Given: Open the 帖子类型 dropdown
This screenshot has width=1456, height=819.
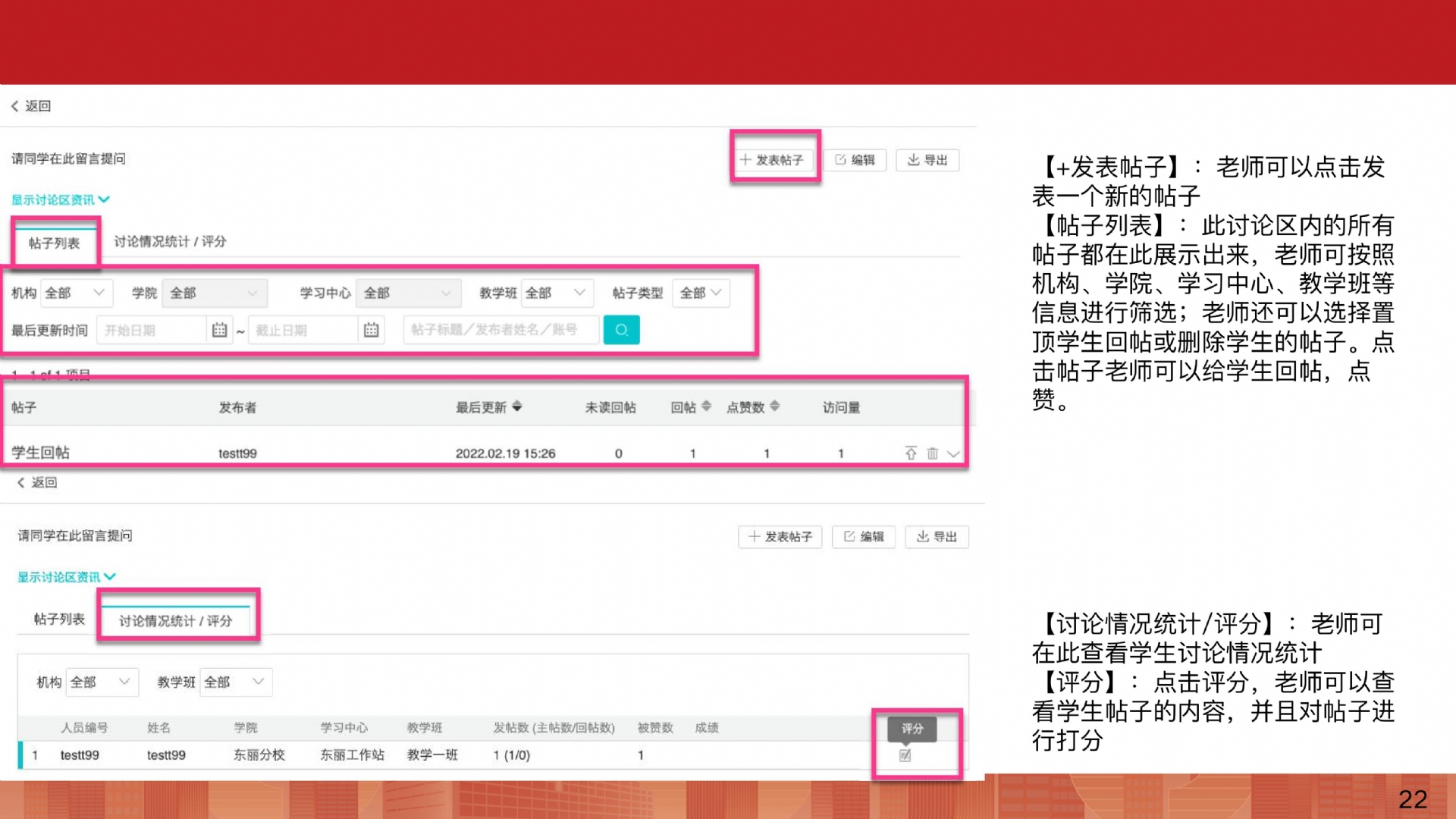Looking at the screenshot, I should click(x=700, y=293).
